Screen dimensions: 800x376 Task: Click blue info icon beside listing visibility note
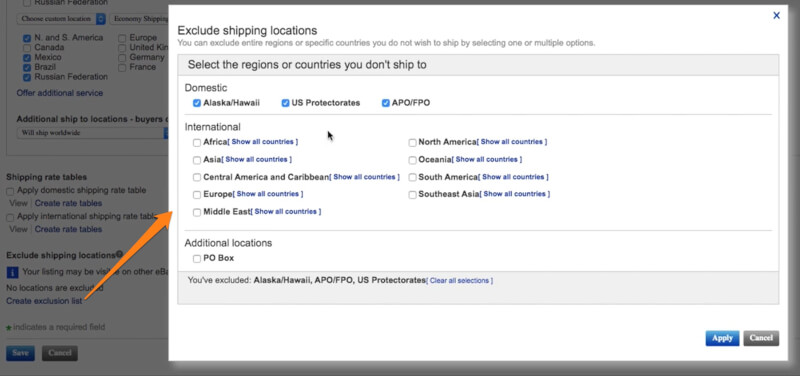click(12, 272)
